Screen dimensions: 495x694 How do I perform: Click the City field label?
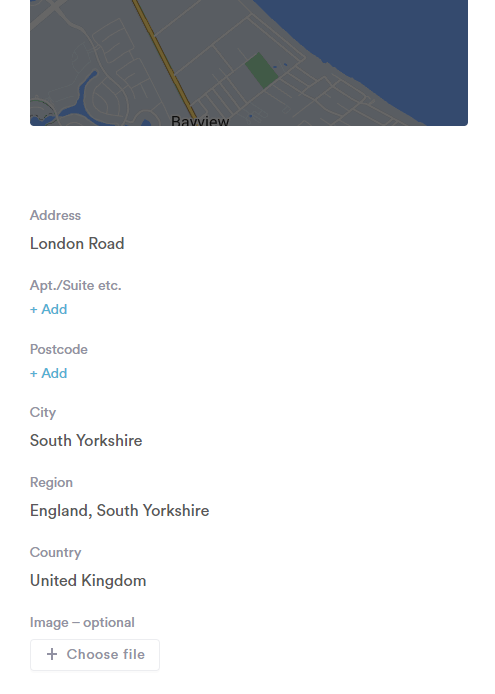[x=43, y=413]
